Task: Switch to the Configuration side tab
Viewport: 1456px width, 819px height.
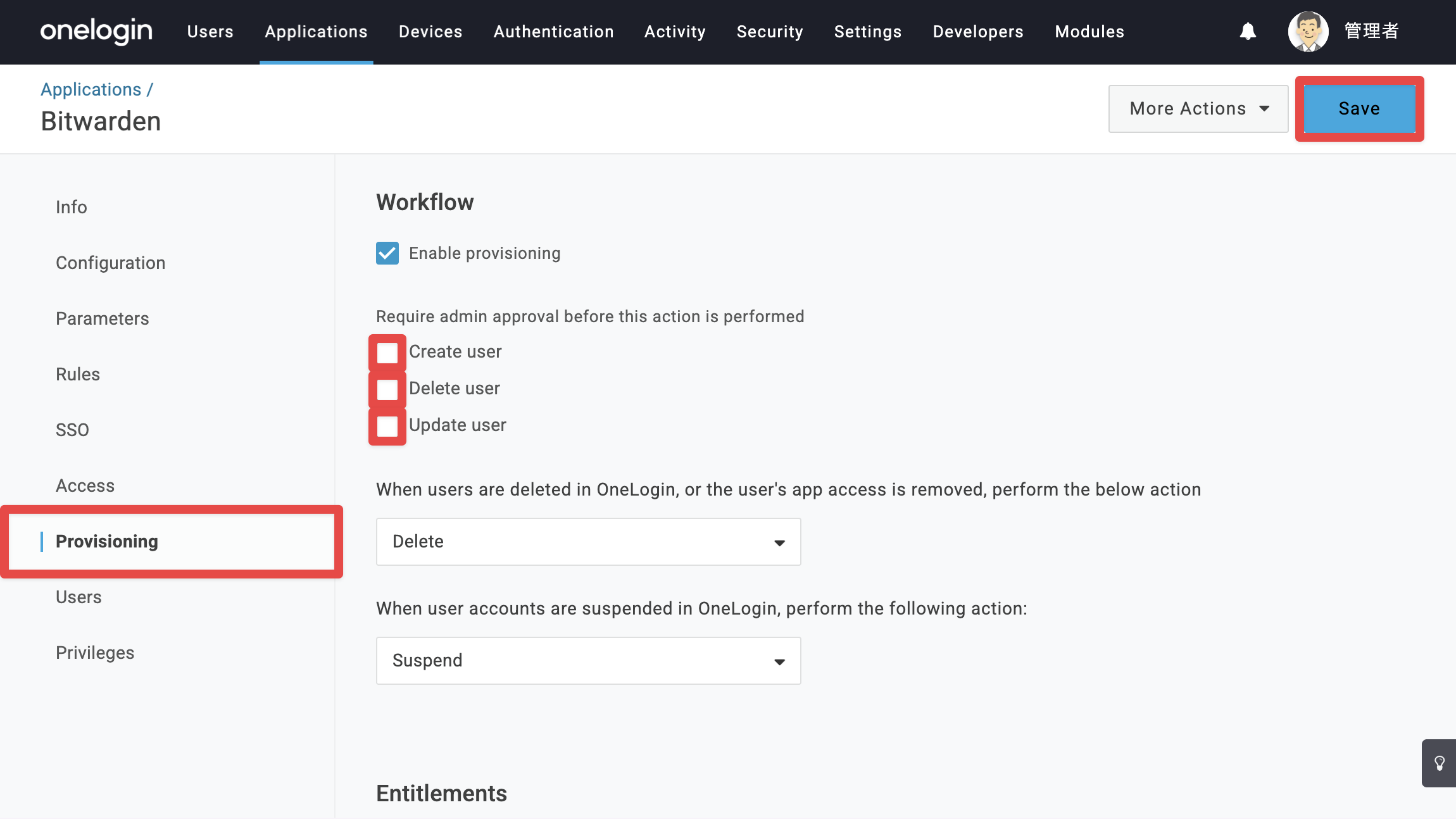Action: tap(111, 263)
